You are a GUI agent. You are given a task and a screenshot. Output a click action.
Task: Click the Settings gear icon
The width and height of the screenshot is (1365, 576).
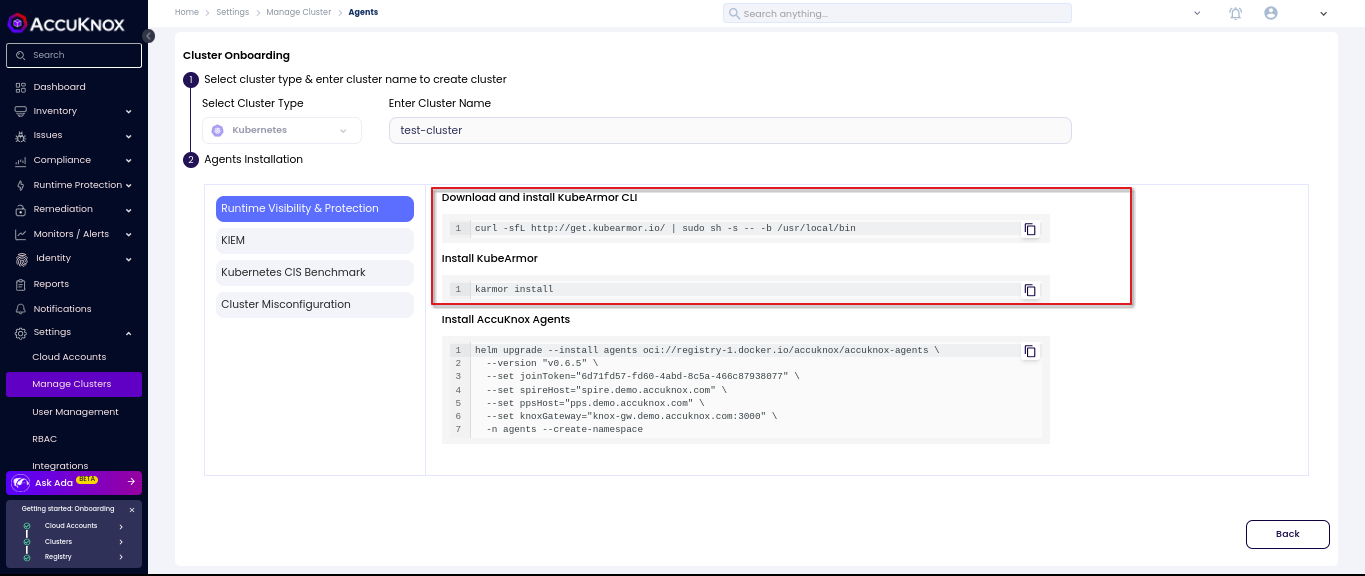[x=21, y=332]
